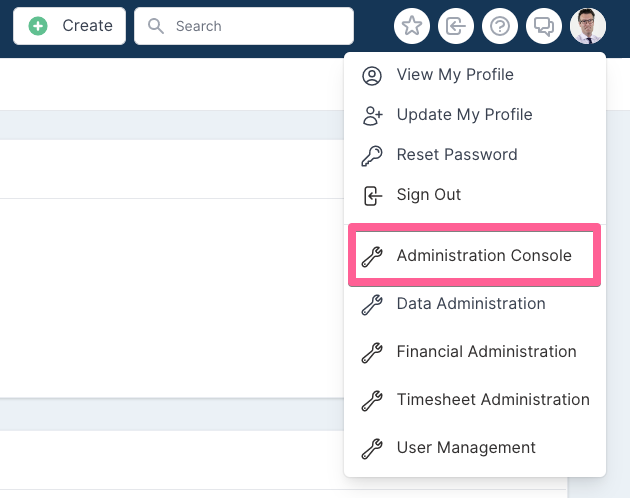Image resolution: width=630 pixels, height=498 pixels.
Task: Click the person-plus icon beside Update My Profile
Action: pyautogui.click(x=372, y=116)
